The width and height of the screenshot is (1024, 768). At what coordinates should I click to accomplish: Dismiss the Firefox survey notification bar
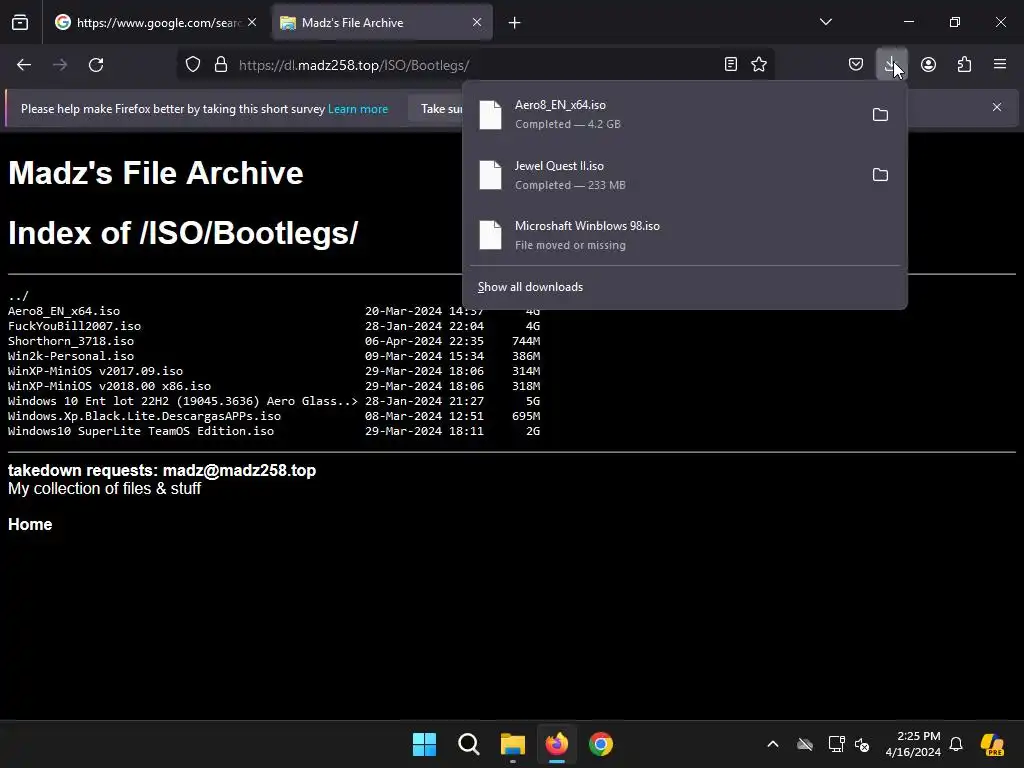point(997,107)
